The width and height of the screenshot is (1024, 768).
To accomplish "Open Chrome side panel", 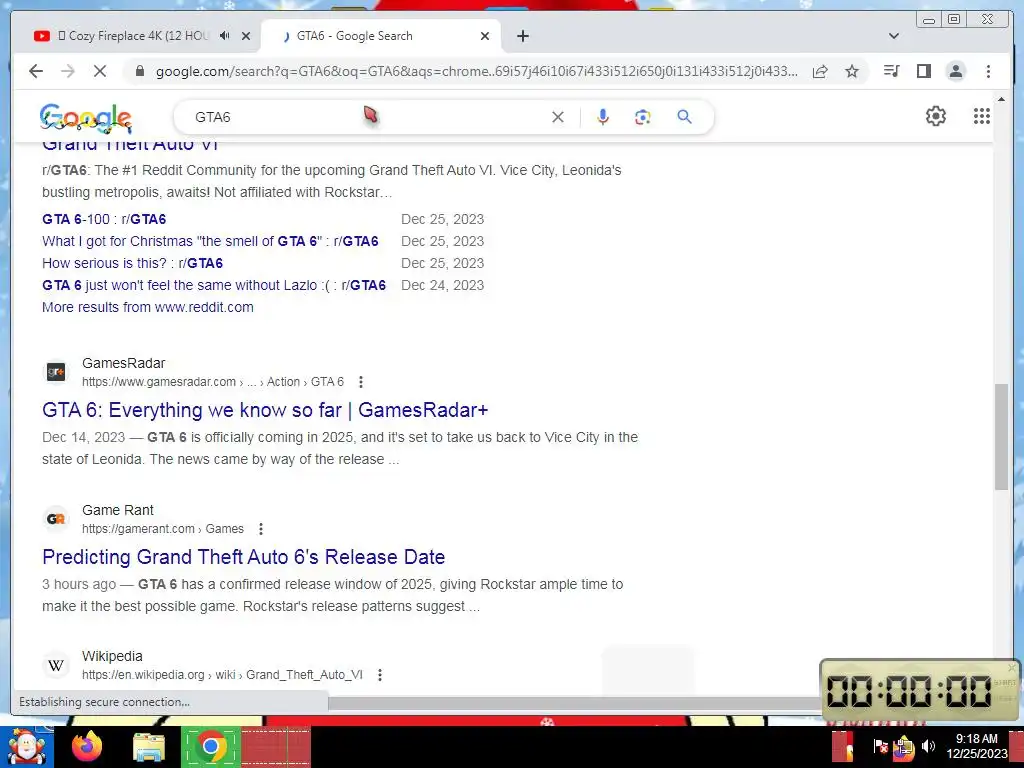I will (x=923, y=71).
